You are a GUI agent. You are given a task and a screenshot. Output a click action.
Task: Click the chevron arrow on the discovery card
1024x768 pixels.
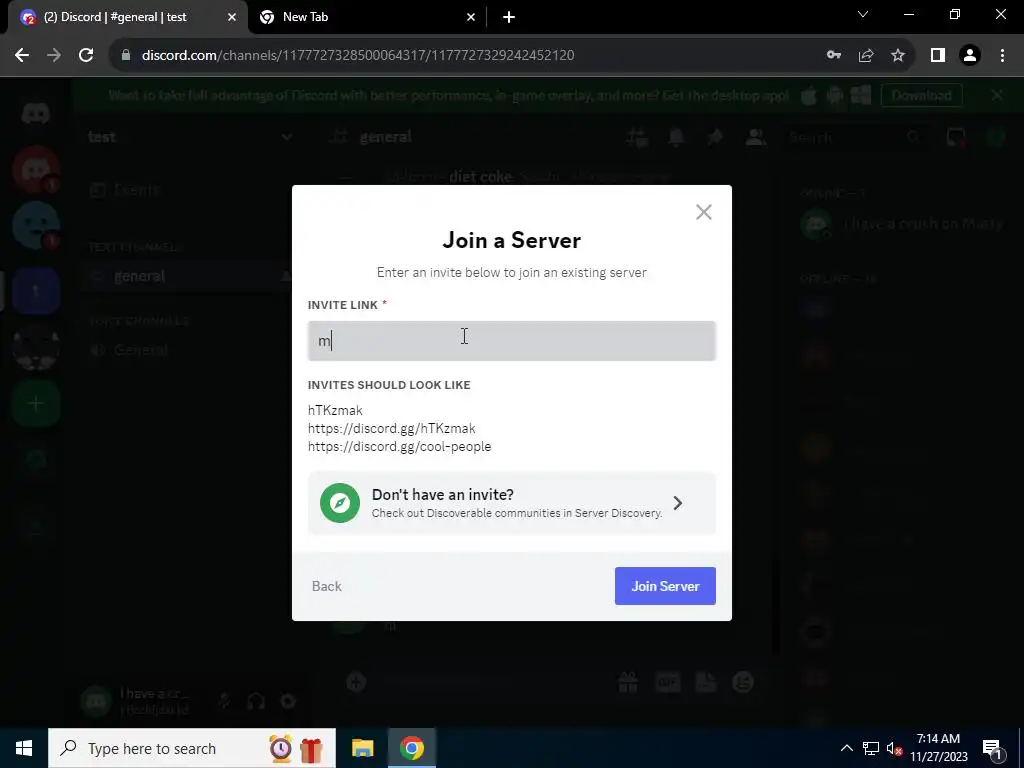tap(678, 503)
